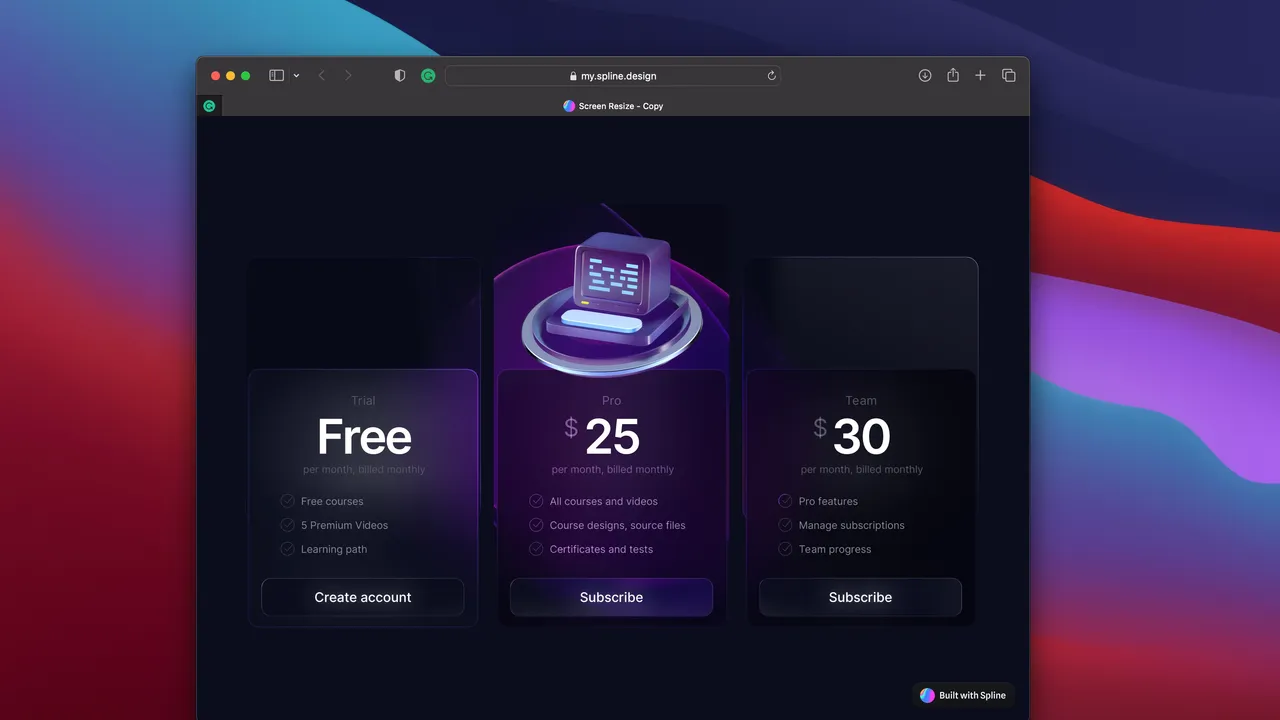The height and width of the screenshot is (720, 1280).
Task: Go forward with the Safari forward arrow
Action: [348, 76]
